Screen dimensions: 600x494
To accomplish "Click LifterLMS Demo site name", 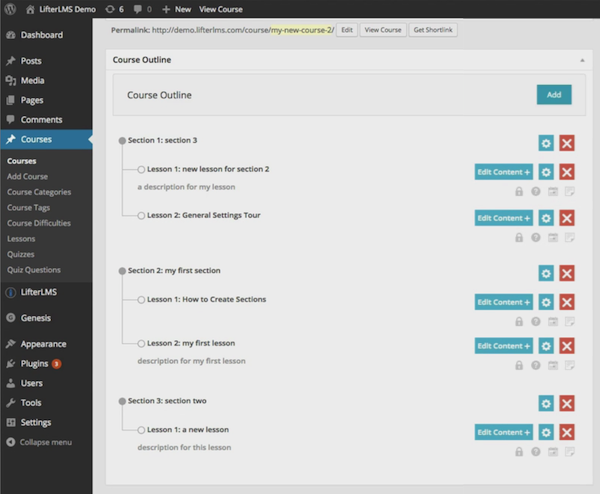I will [x=61, y=9].
